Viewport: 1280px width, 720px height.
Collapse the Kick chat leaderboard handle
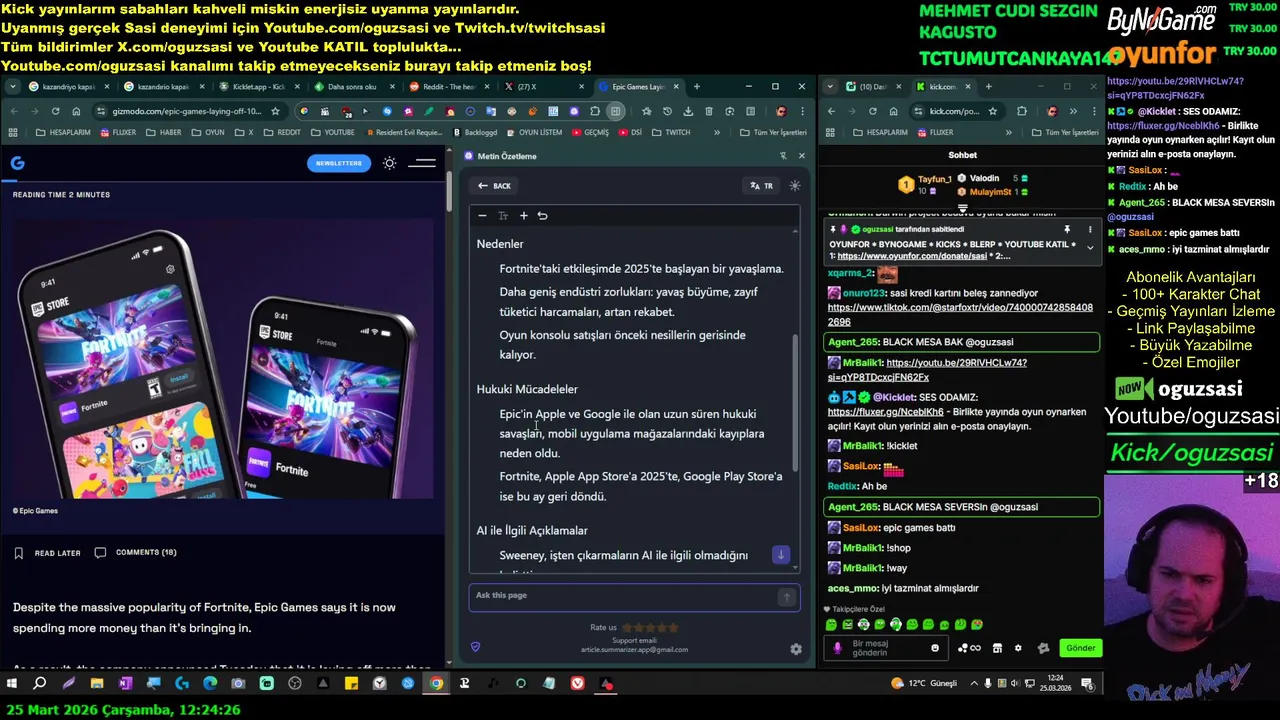coord(962,209)
